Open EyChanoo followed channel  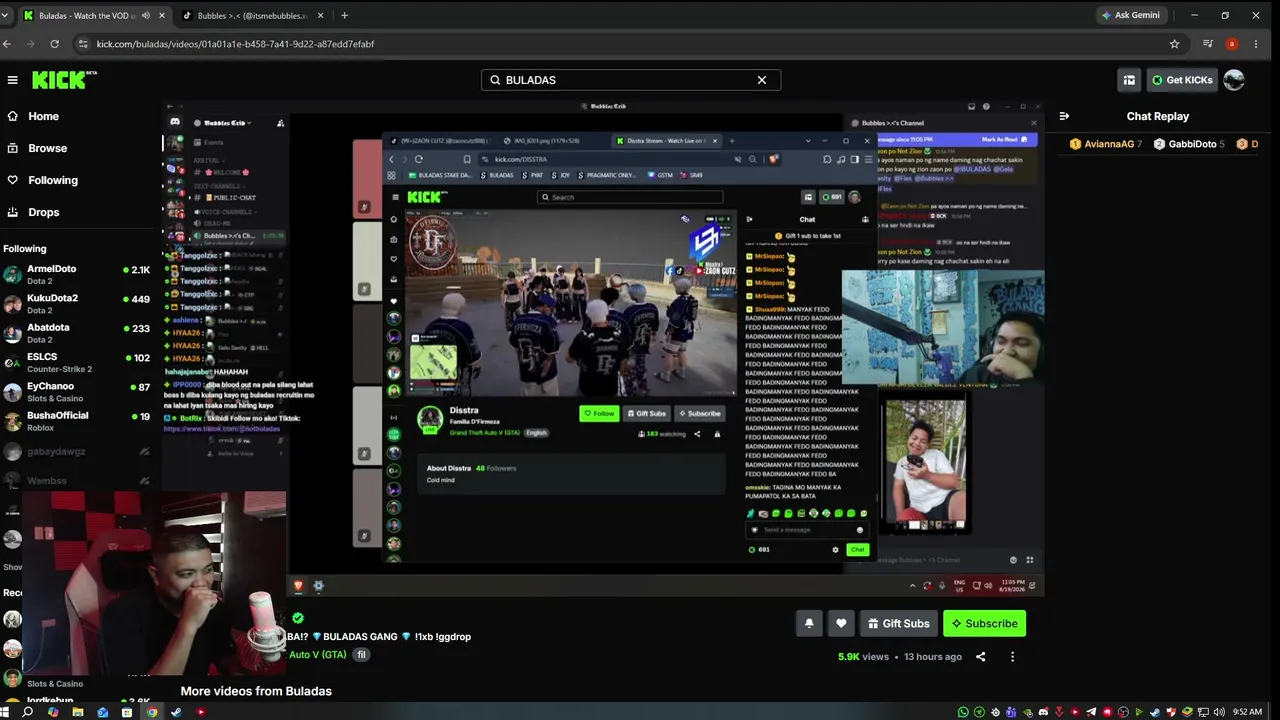[x=78, y=391]
